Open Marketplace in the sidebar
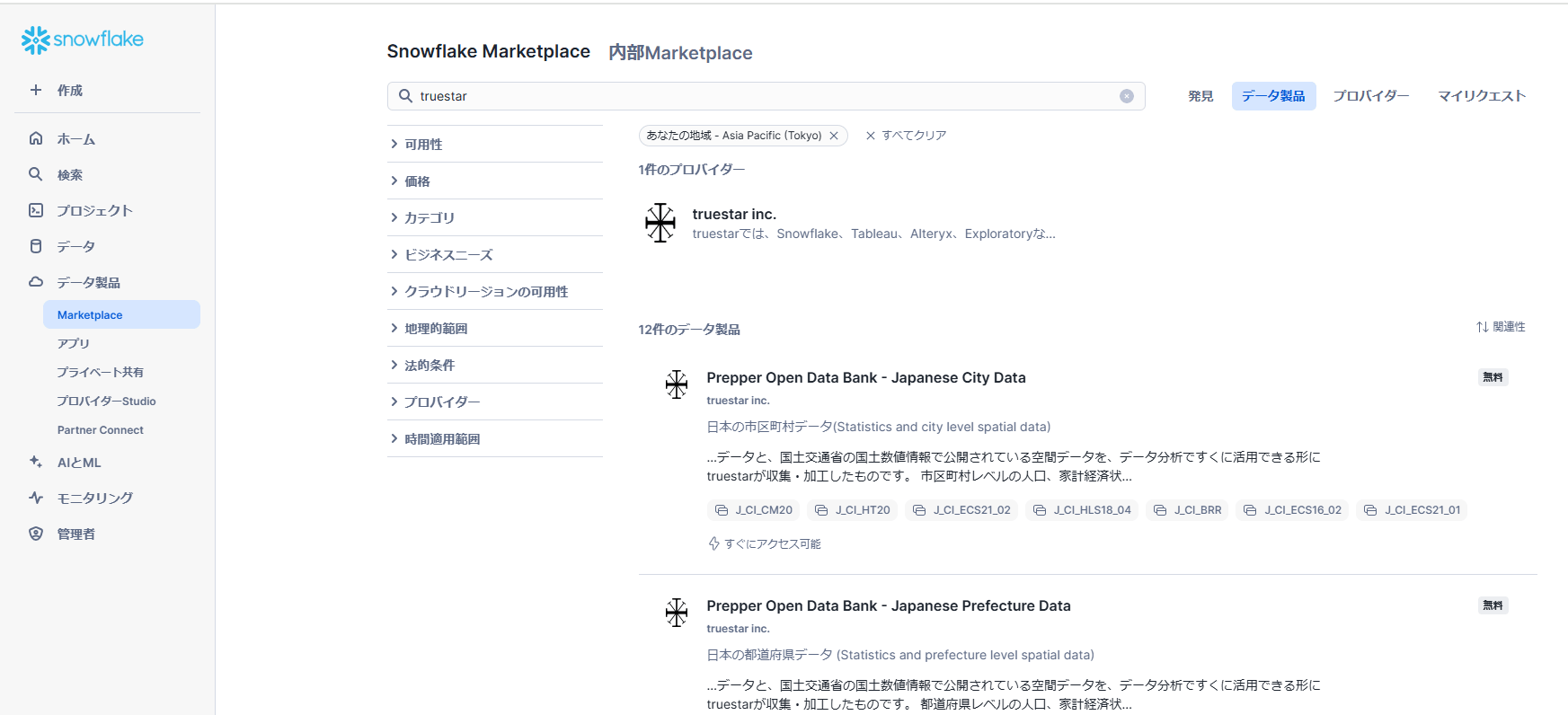This screenshot has height=715, width=1568. pyautogui.click(x=121, y=314)
